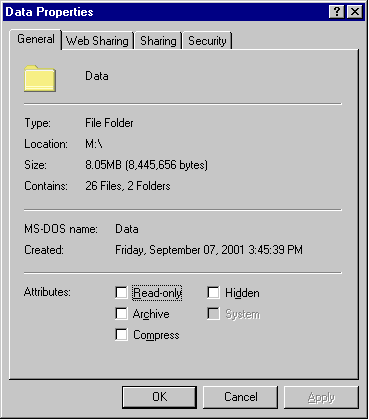Check the Archive attribute box
Screen dimensions: 369x420
click(x=121, y=314)
